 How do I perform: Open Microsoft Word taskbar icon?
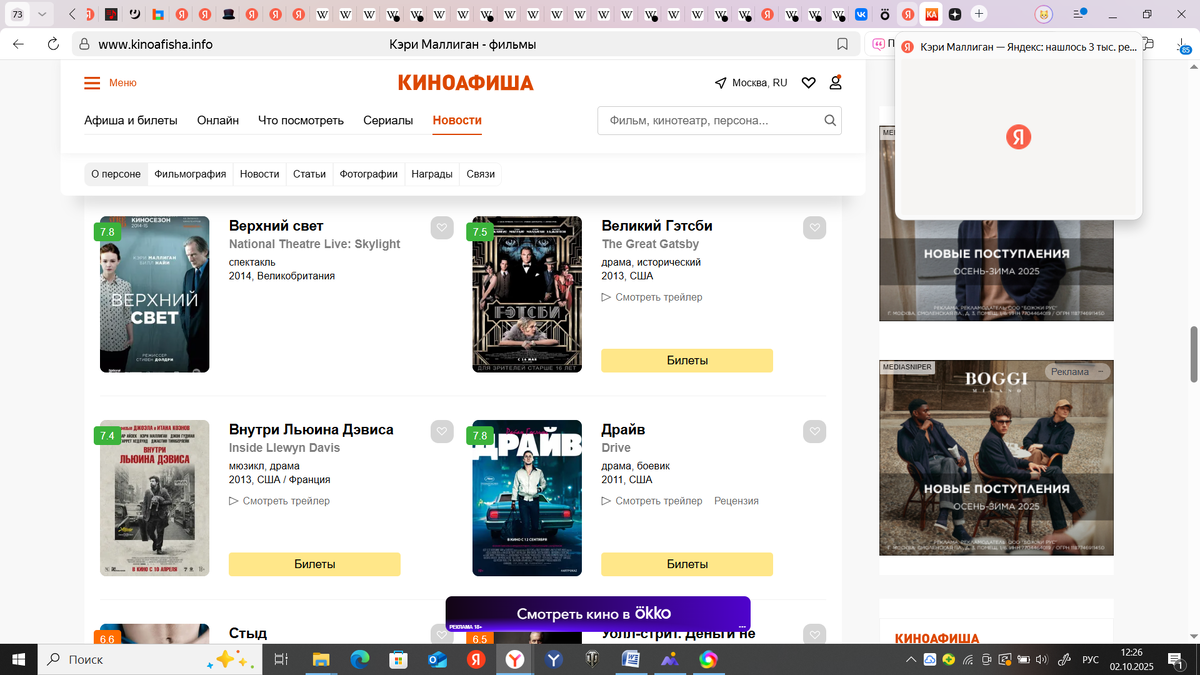pos(630,660)
